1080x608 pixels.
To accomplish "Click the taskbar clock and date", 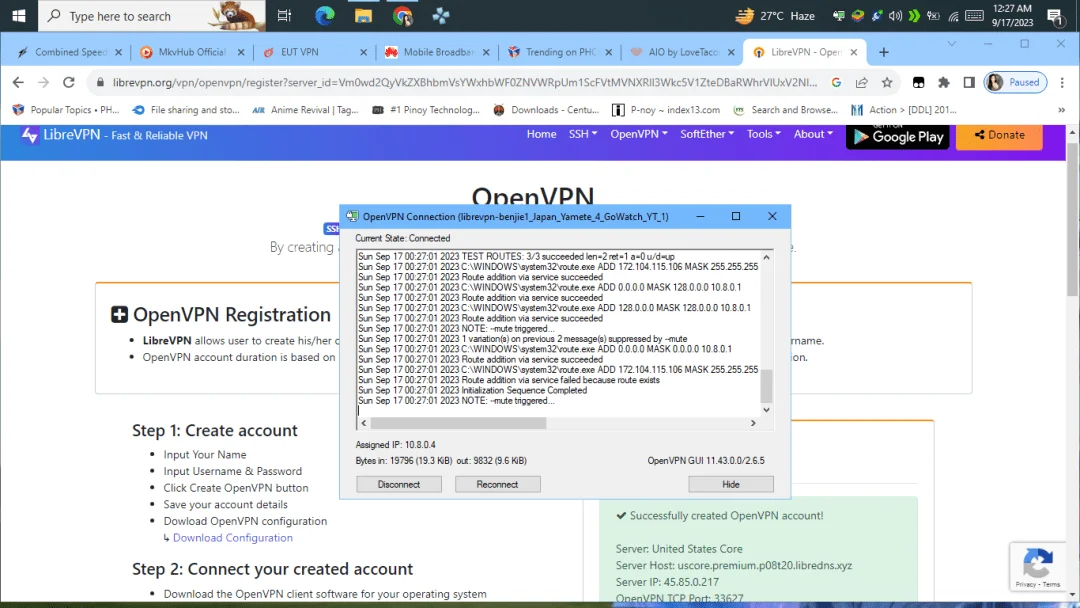I will 1012,15.
